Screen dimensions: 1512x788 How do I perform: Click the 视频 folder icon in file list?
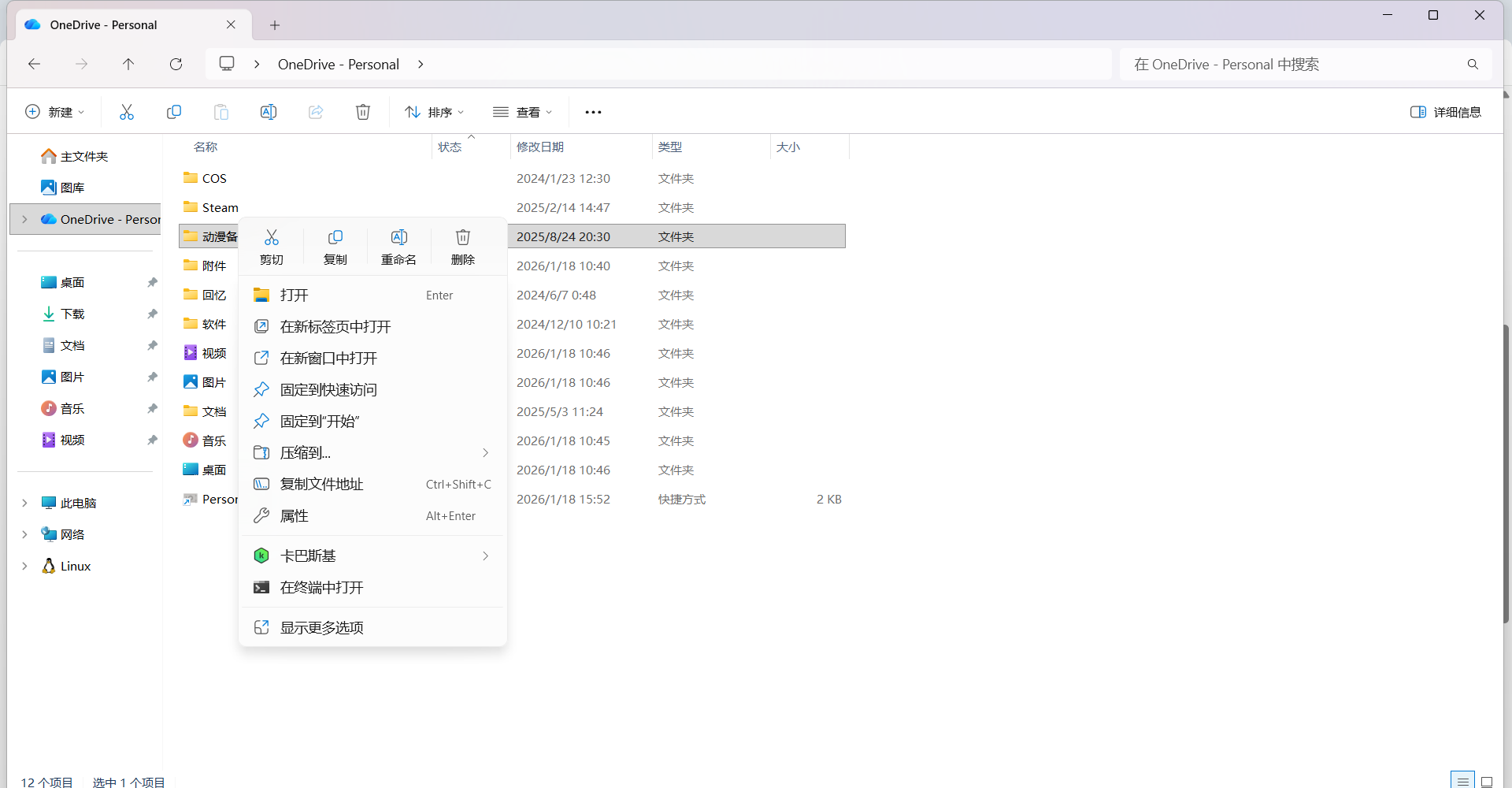[191, 352]
